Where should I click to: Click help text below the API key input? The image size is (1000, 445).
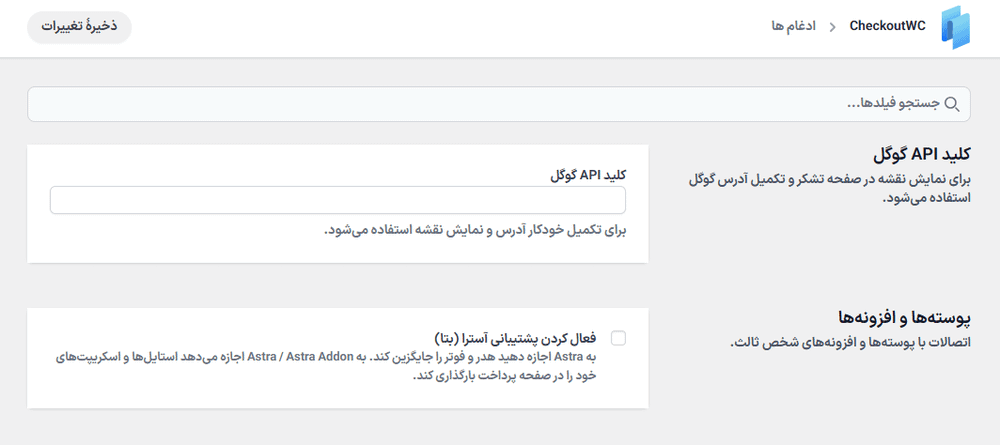click(475, 230)
